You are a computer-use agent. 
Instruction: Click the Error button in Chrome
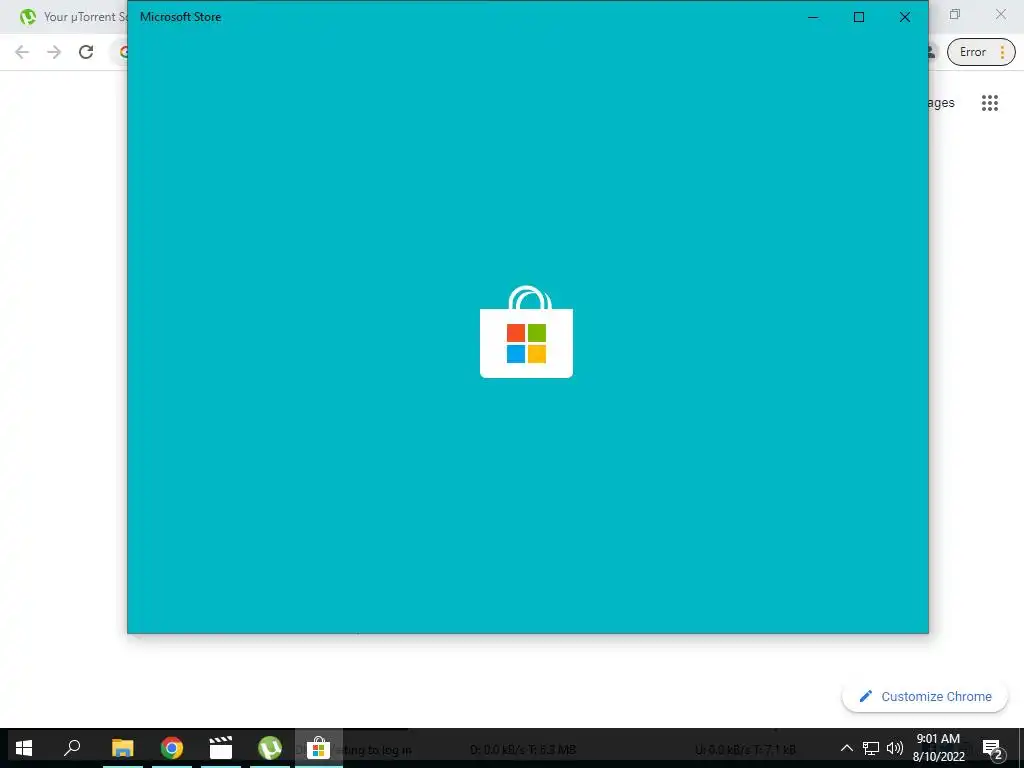981,52
